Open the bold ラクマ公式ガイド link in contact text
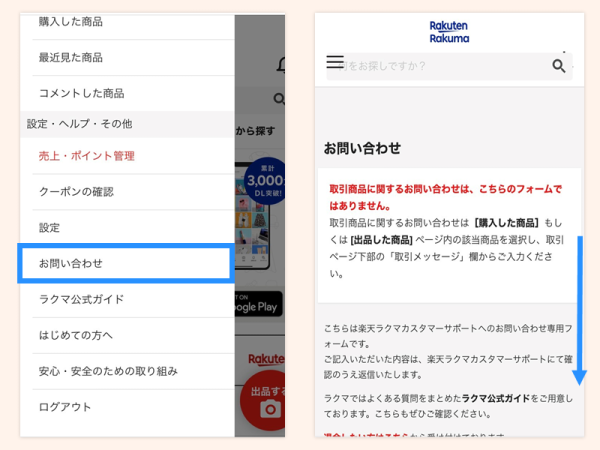This screenshot has height=450, width=600. tap(496, 398)
